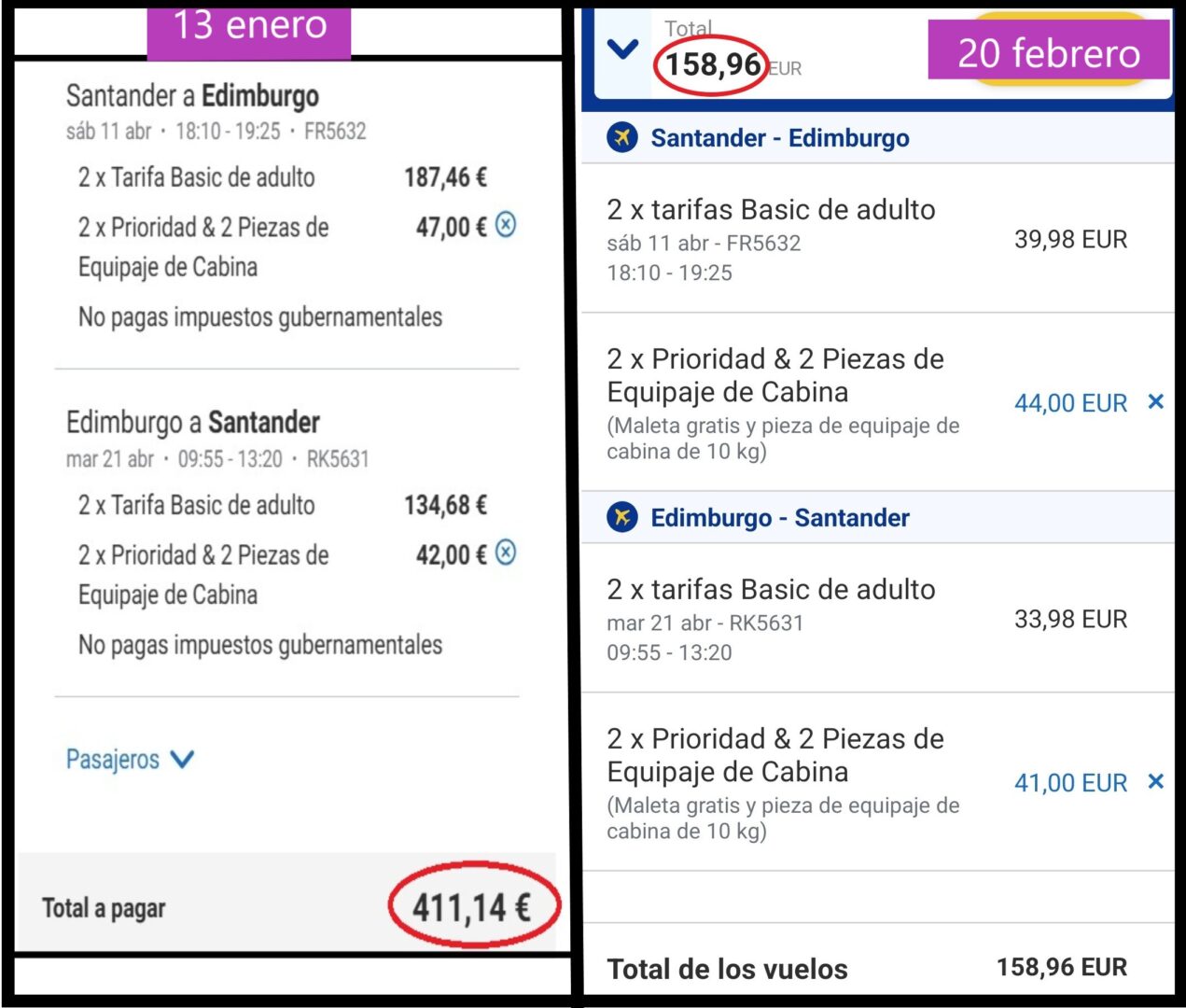
Task: Delete the 44,00 EUR priority item
Action: point(1155,402)
